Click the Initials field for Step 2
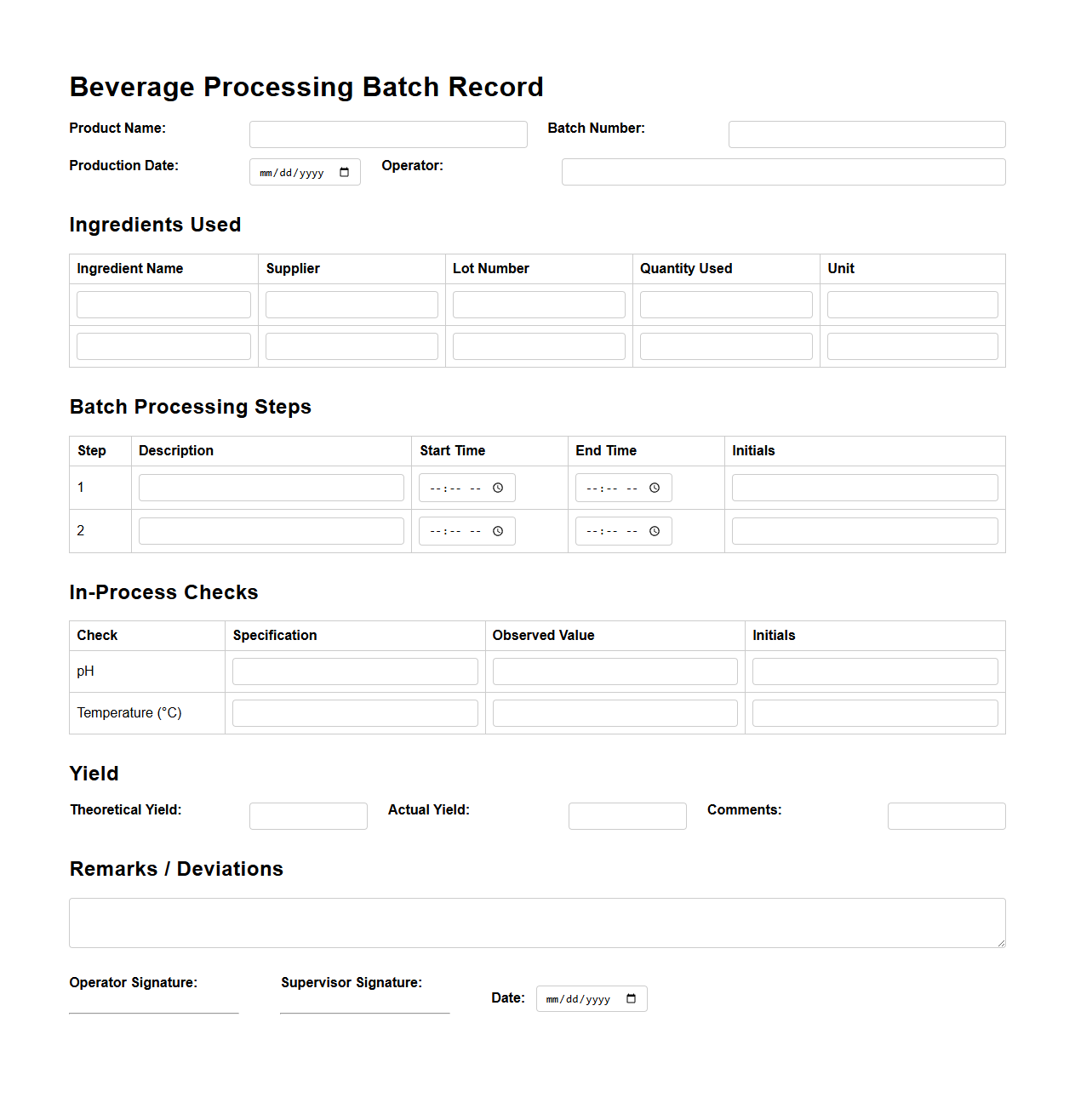 point(864,530)
